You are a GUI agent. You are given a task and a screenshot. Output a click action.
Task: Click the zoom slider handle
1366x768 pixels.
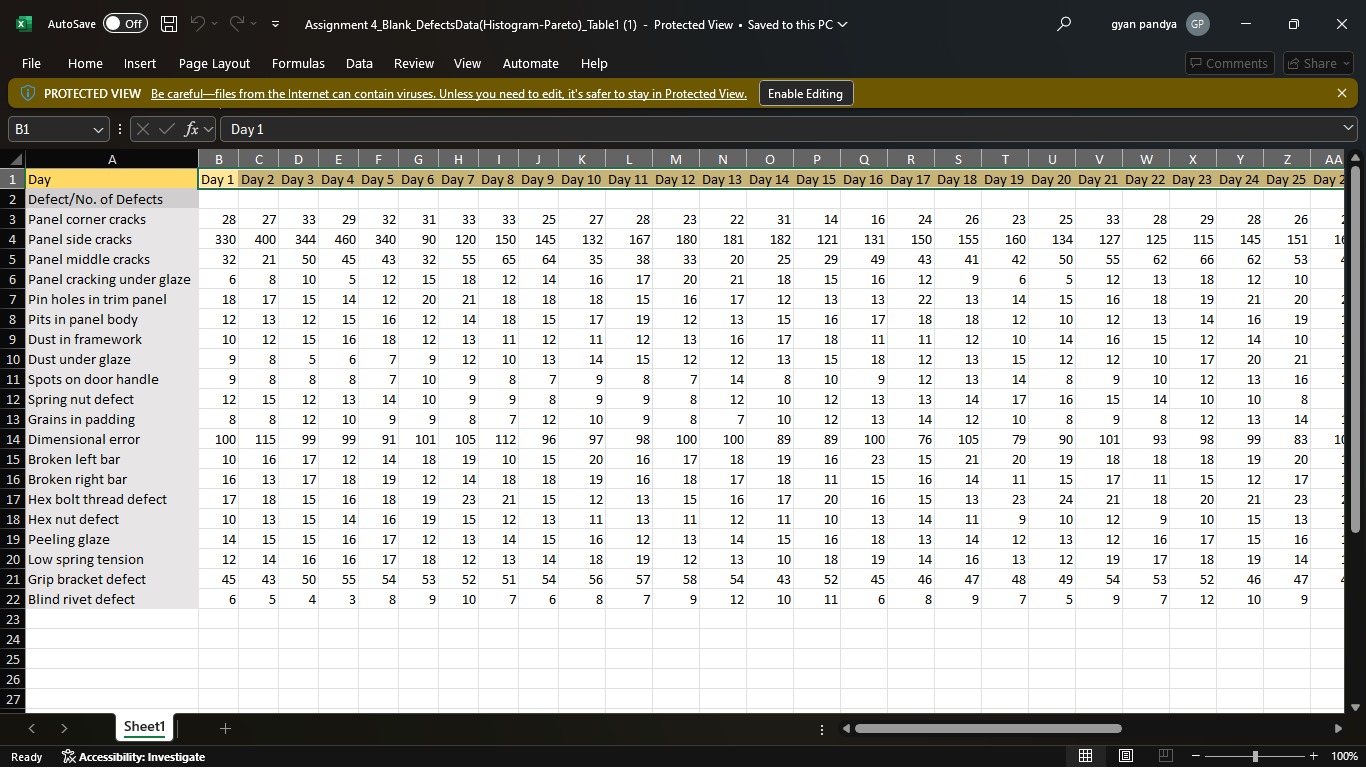pyautogui.click(x=1255, y=756)
